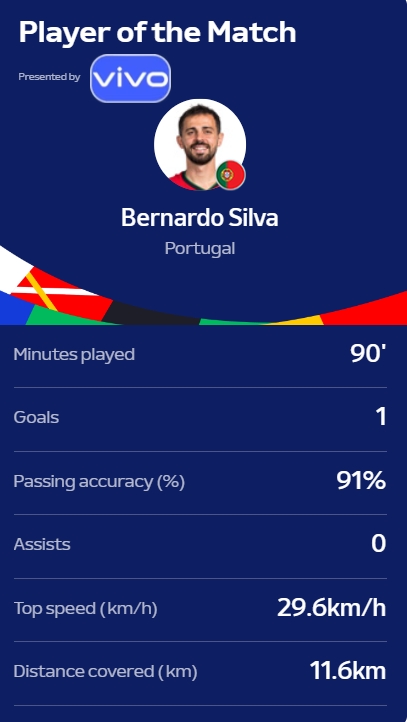Select the Top speed (km/h) label
This screenshot has height=722, width=407.
[x=86, y=609]
